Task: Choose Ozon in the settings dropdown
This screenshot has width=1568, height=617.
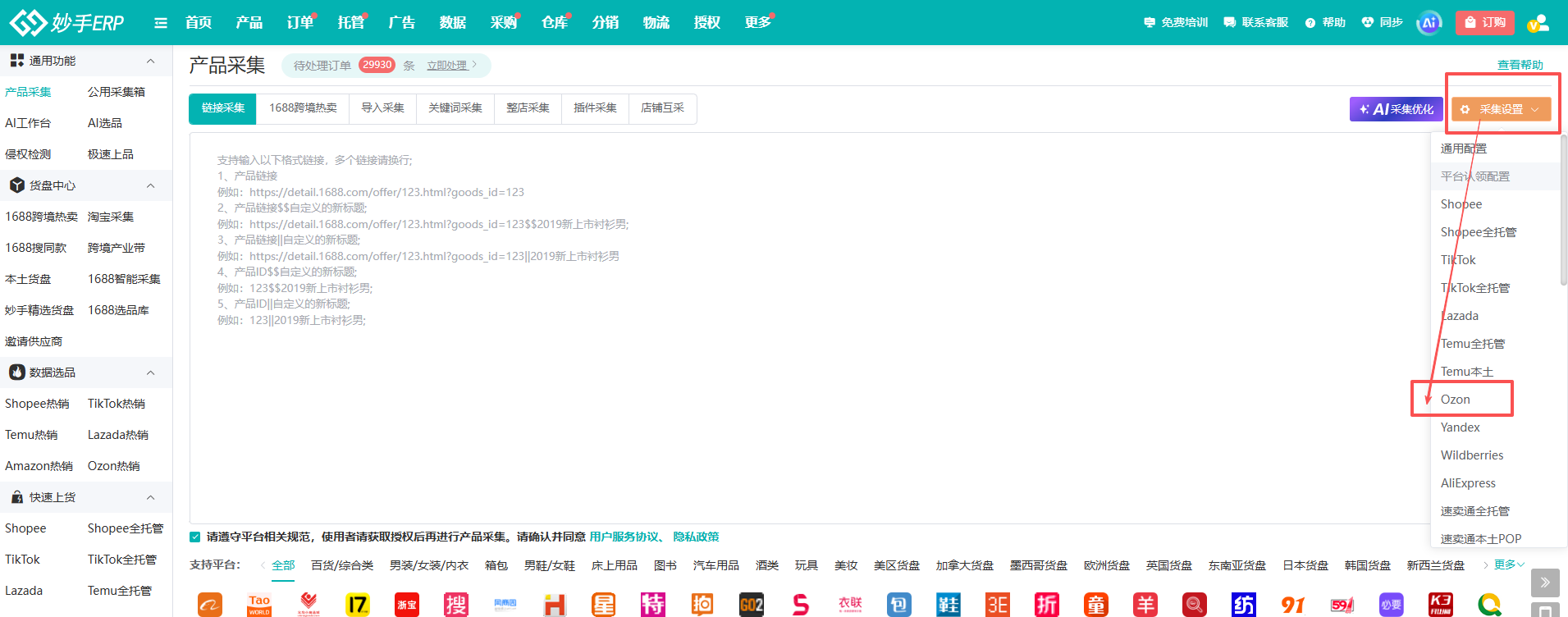Action: tap(1456, 400)
